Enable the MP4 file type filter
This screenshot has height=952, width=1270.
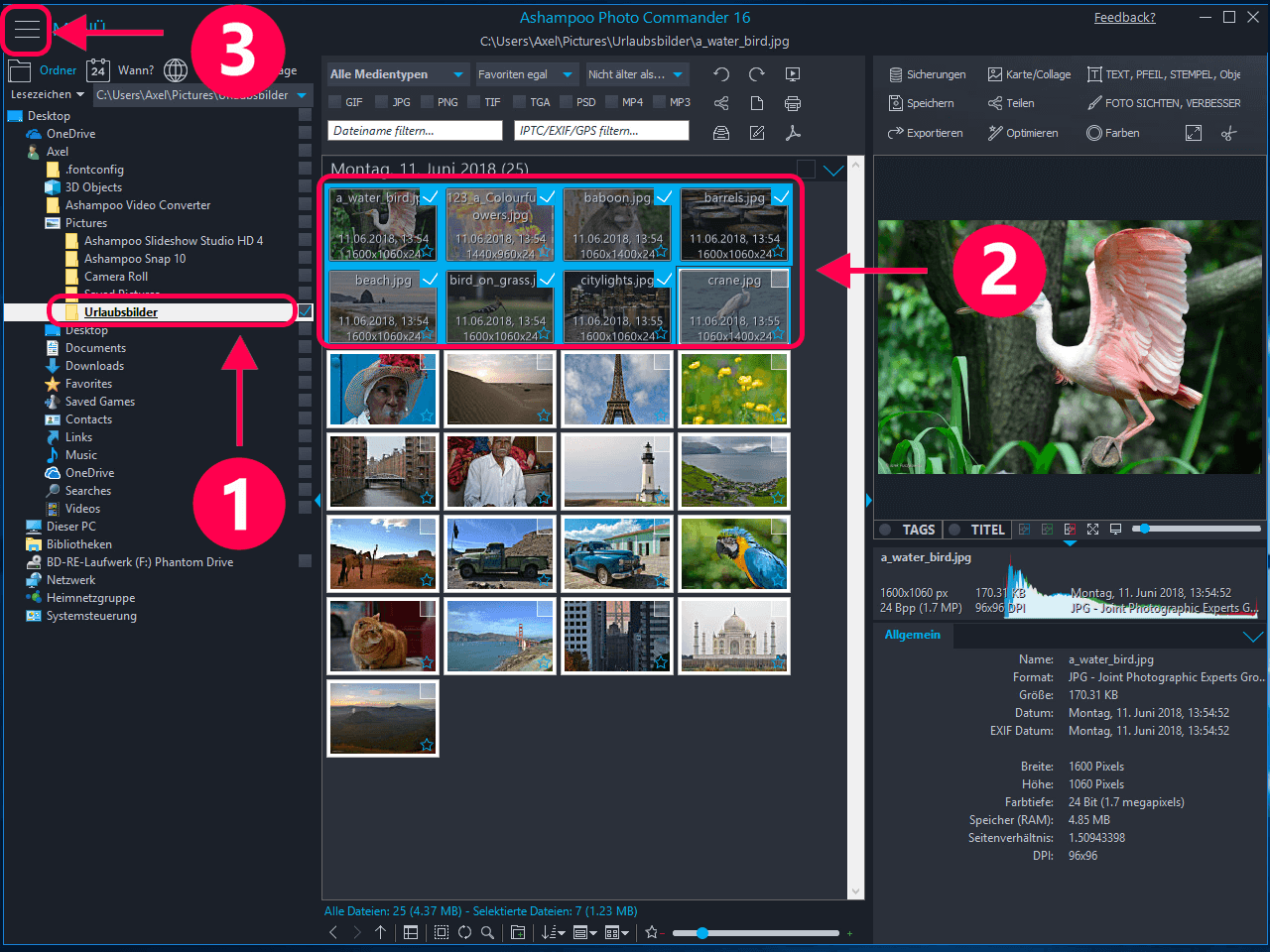click(x=611, y=102)
